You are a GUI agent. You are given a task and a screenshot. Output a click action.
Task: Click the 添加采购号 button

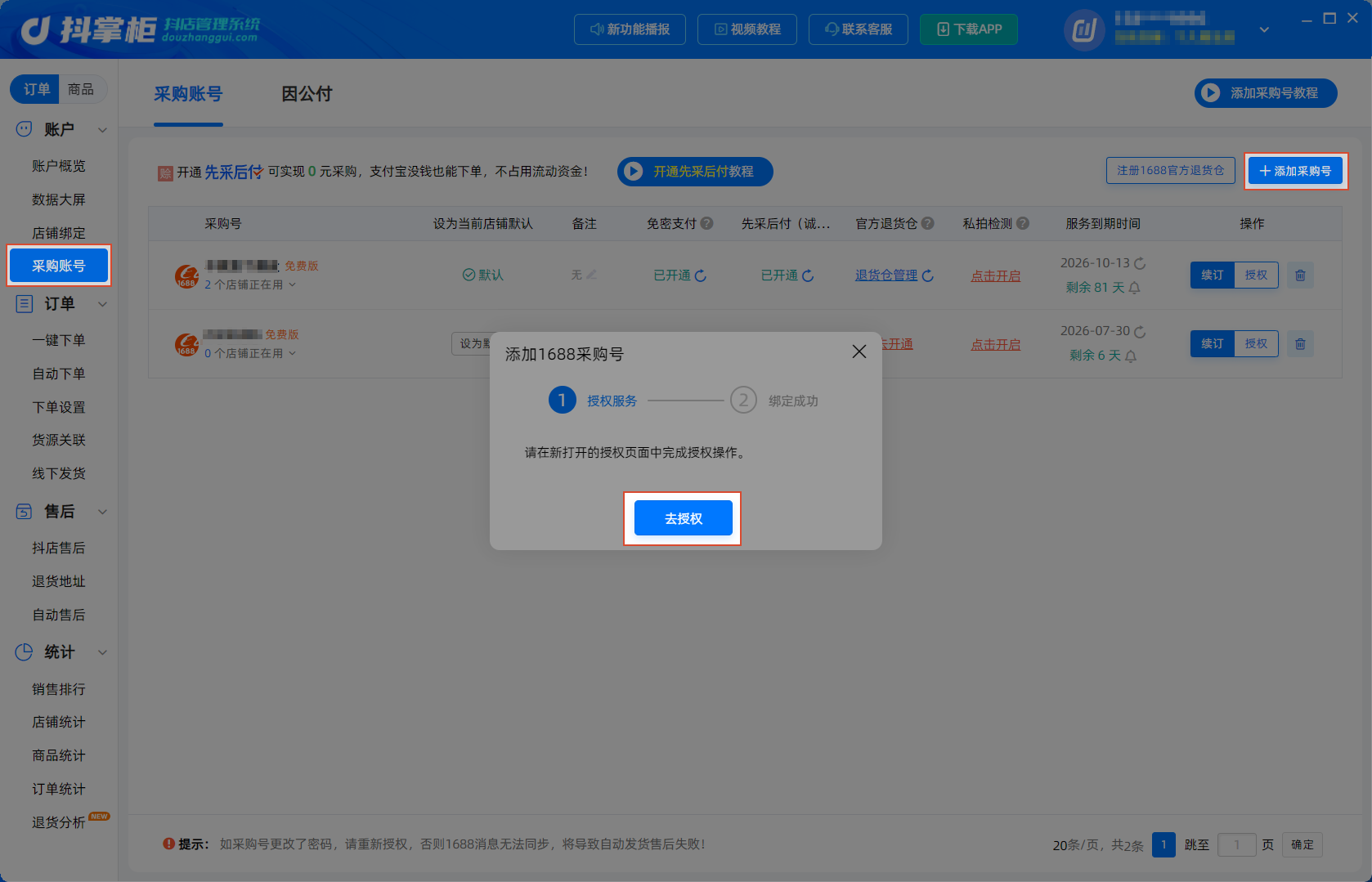tap(1296, 171)
